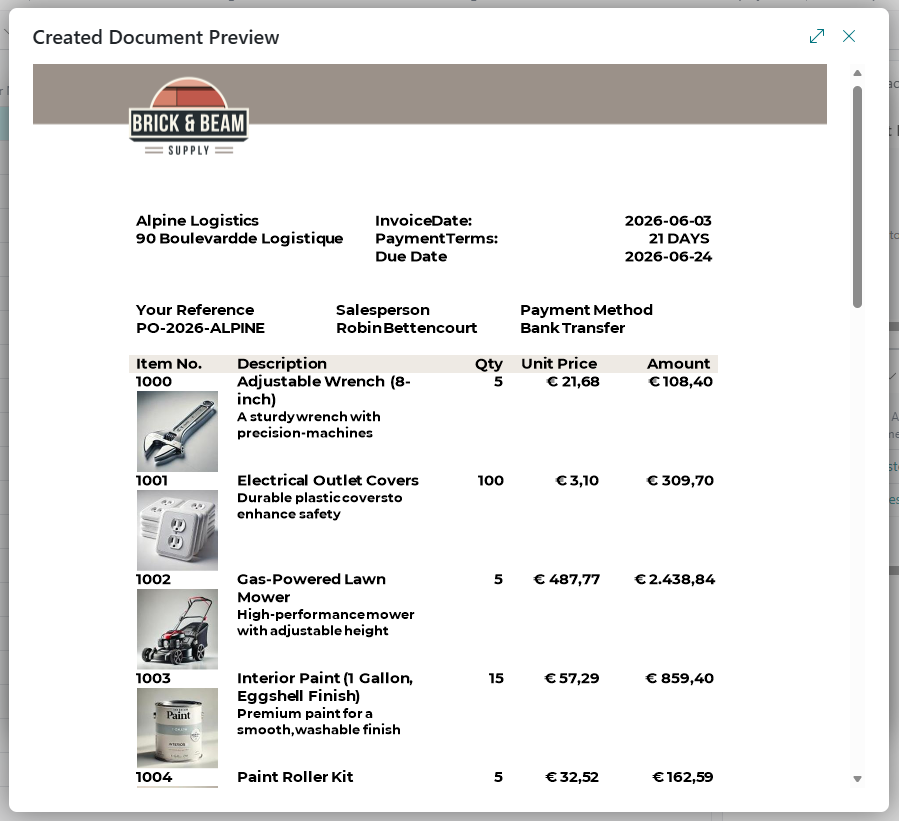
Task: Click the vertical scrollbar thumb
Action: point(857,197)
